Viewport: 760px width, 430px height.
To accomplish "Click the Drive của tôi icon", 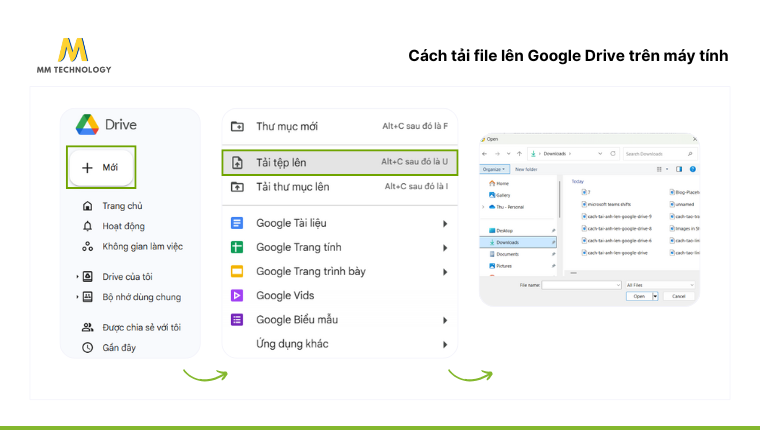I will 87,276.
